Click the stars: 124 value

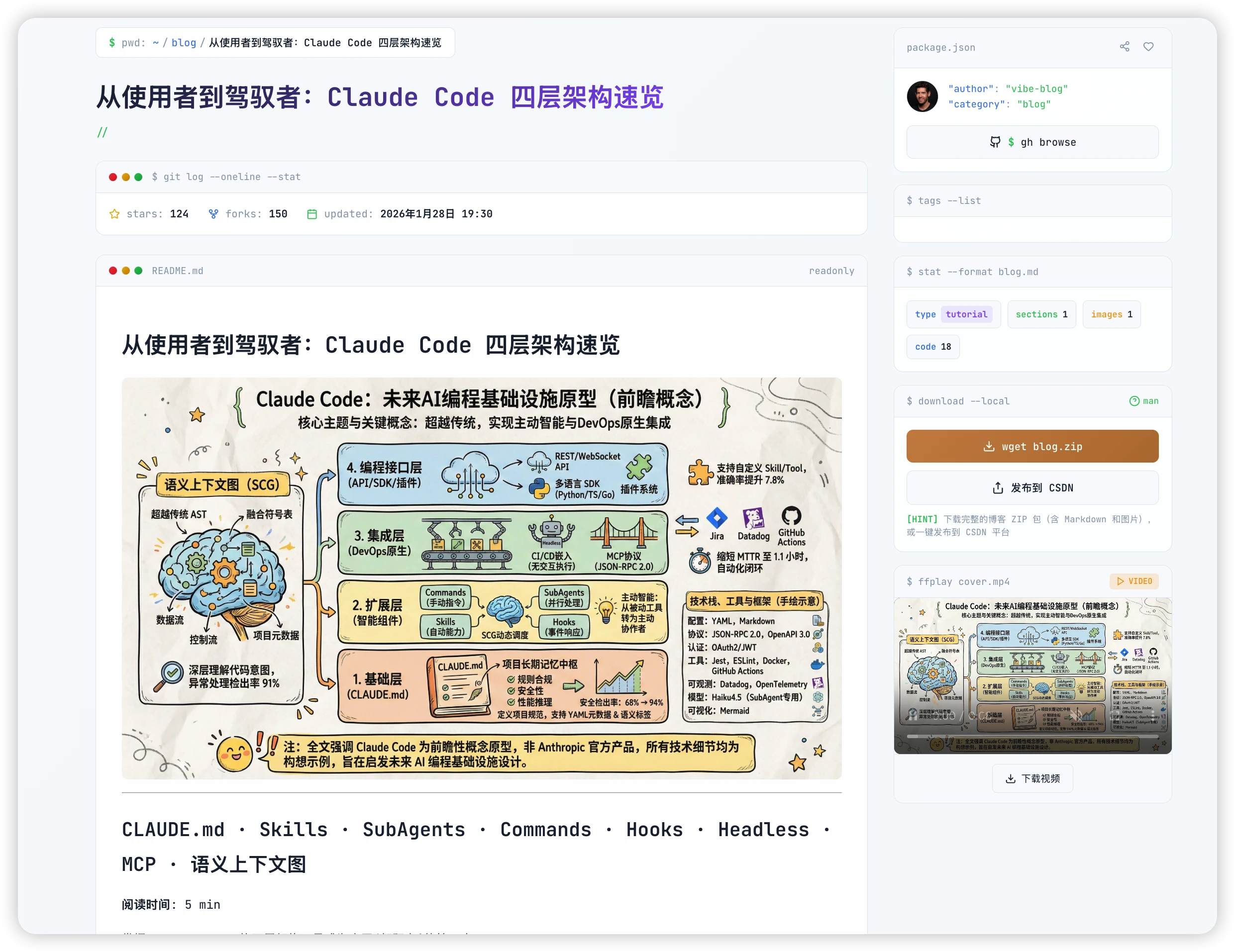point(179,214)
